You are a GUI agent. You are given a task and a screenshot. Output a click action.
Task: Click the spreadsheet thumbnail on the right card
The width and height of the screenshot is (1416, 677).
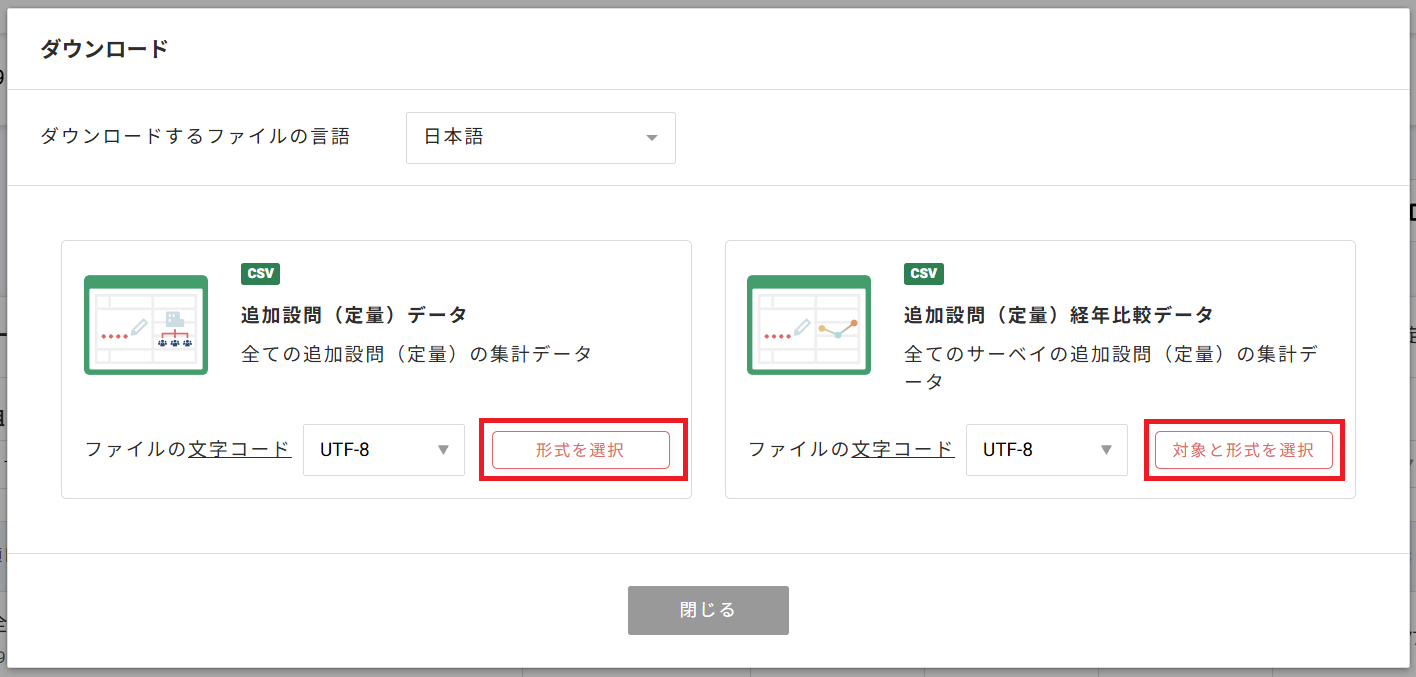tap(809, 325)
